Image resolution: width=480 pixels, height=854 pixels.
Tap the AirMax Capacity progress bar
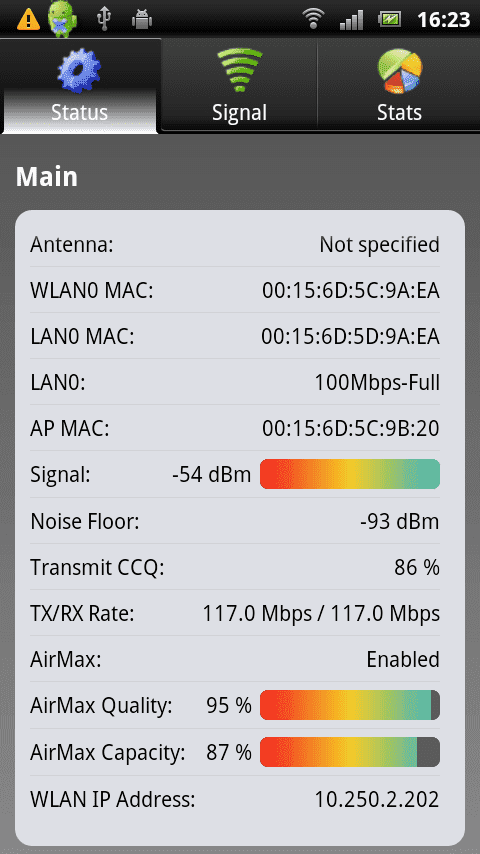pos(350,752)
